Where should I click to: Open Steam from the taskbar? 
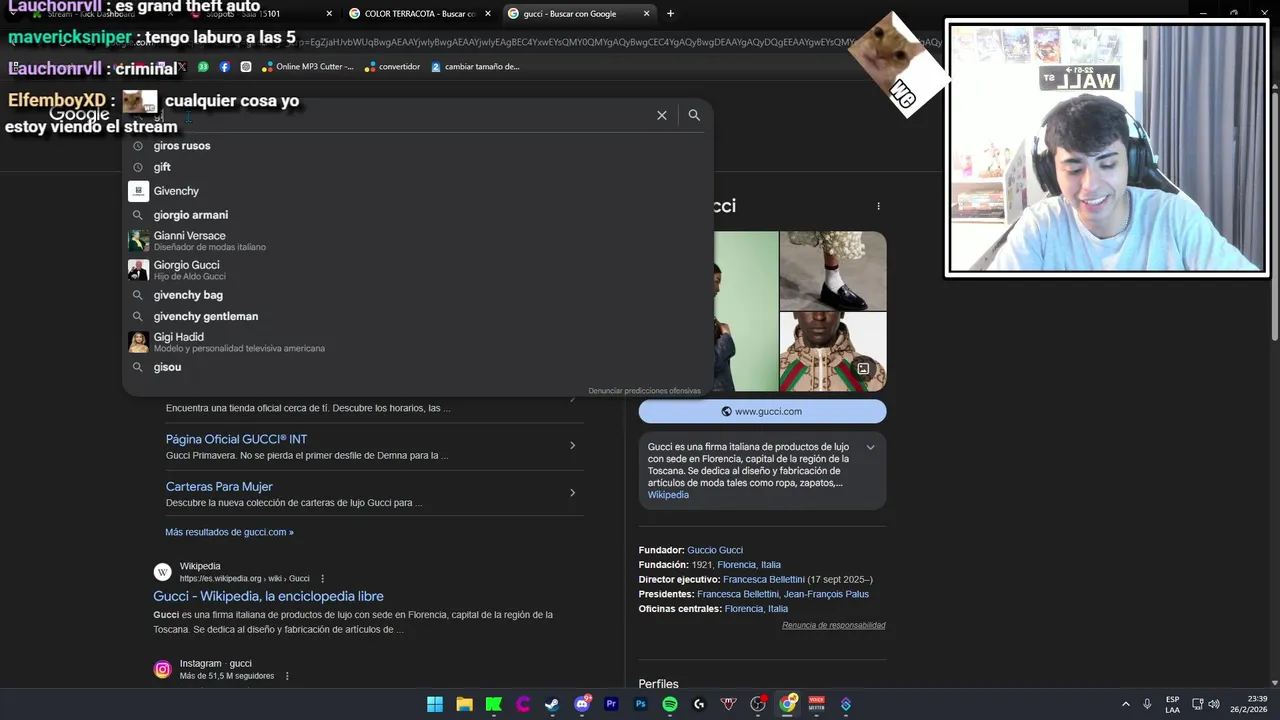pos(552,705)
